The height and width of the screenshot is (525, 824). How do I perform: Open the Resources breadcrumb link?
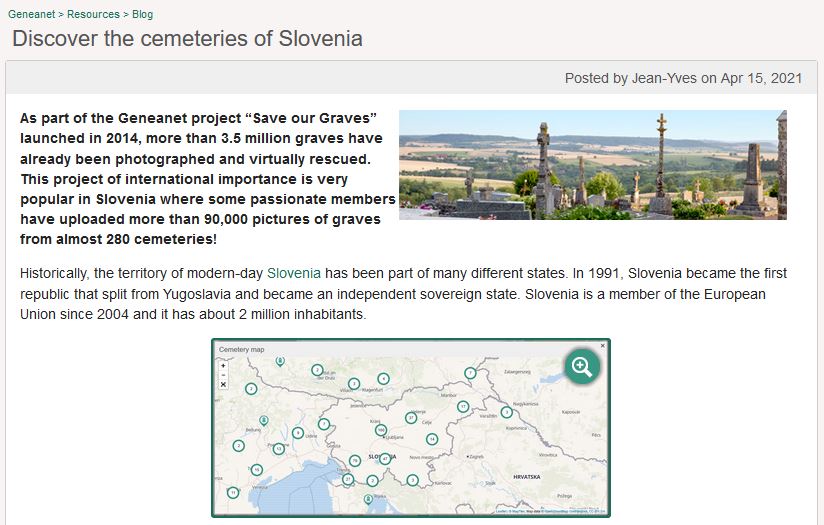[94, 14]
